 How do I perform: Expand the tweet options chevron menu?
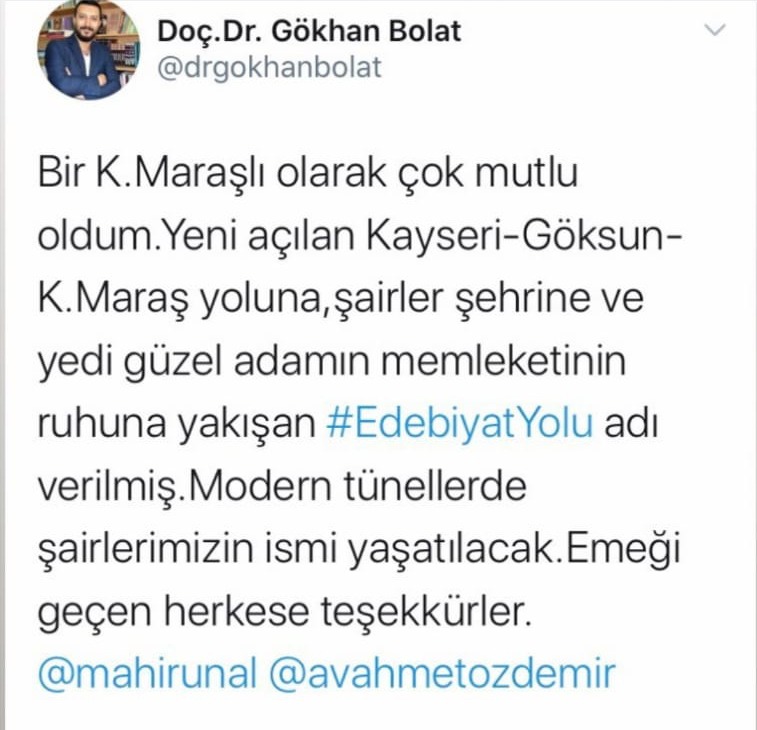click(x=715, y=30)
